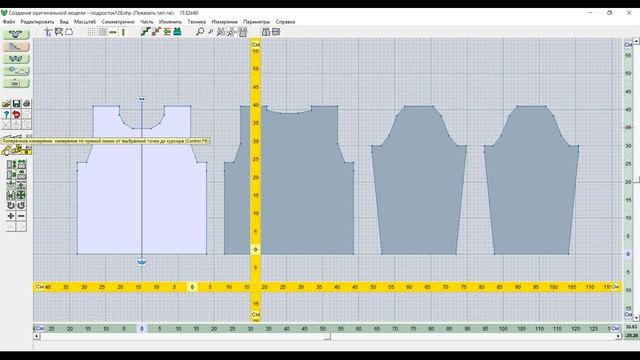This screenshot has width=640, height=360.
Task: Toggle the filled grid square display
Action: tap(102, 32)
